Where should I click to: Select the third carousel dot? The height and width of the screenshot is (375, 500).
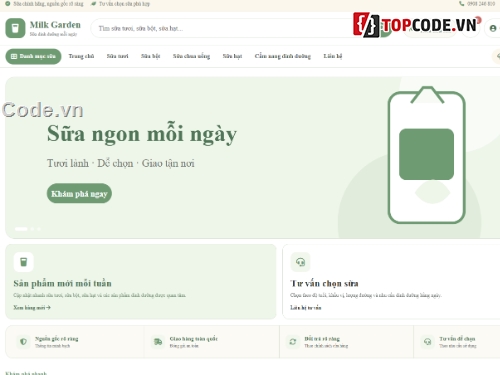(39, 229)
